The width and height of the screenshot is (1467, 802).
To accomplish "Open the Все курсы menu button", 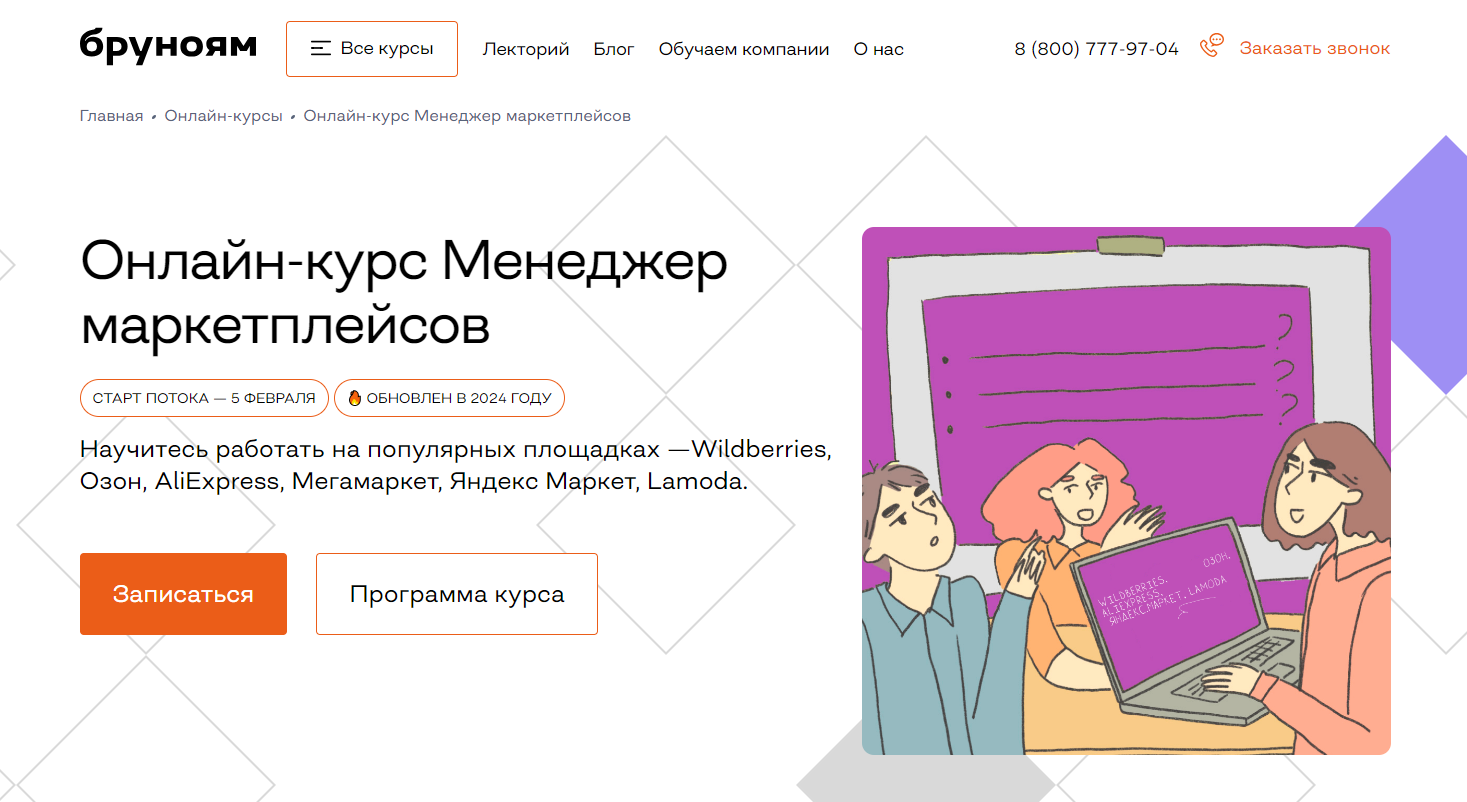I will tap(372, 49).
